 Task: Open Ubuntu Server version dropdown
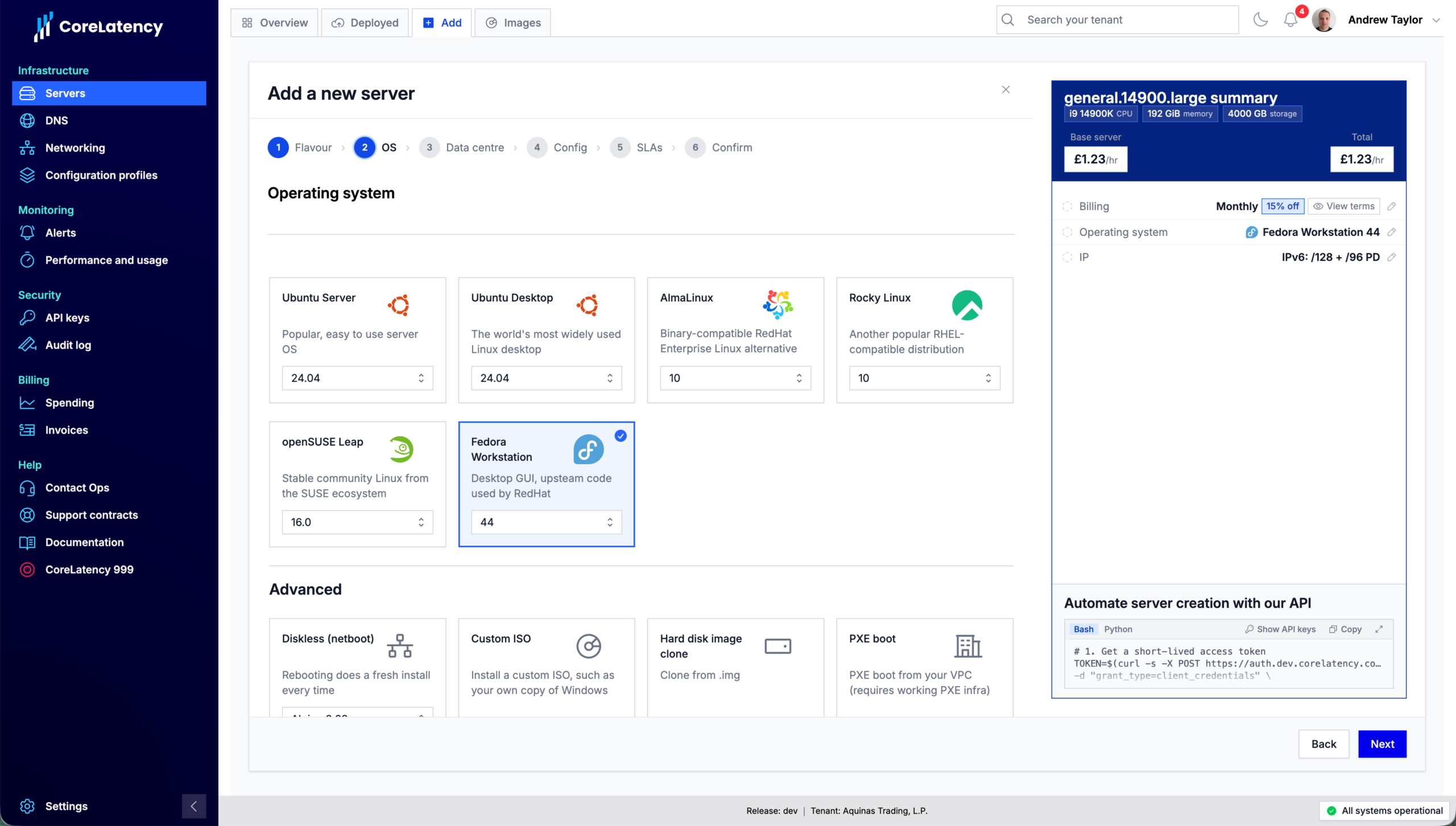click(358, 378)
